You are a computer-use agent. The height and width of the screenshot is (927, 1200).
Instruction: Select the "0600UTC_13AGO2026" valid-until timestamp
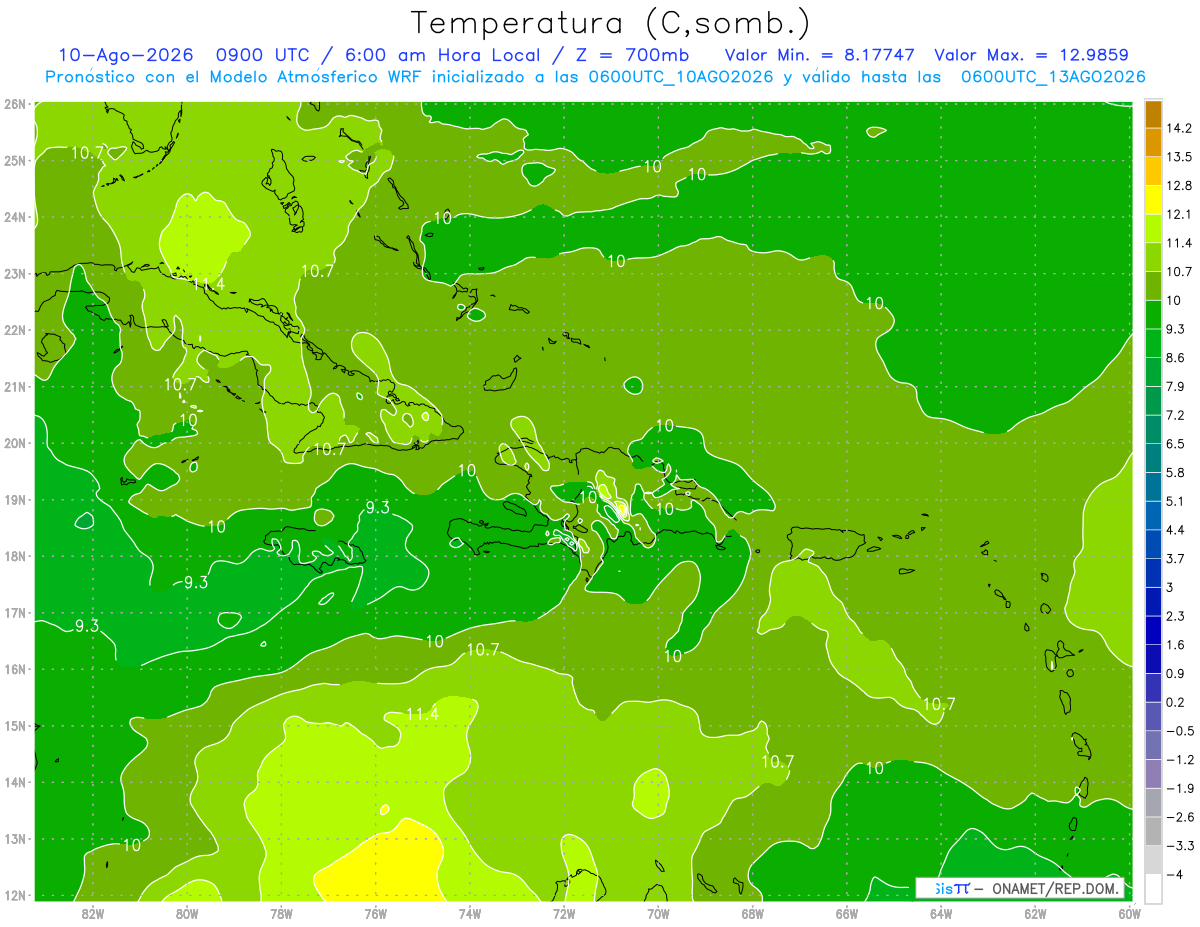1053,77
